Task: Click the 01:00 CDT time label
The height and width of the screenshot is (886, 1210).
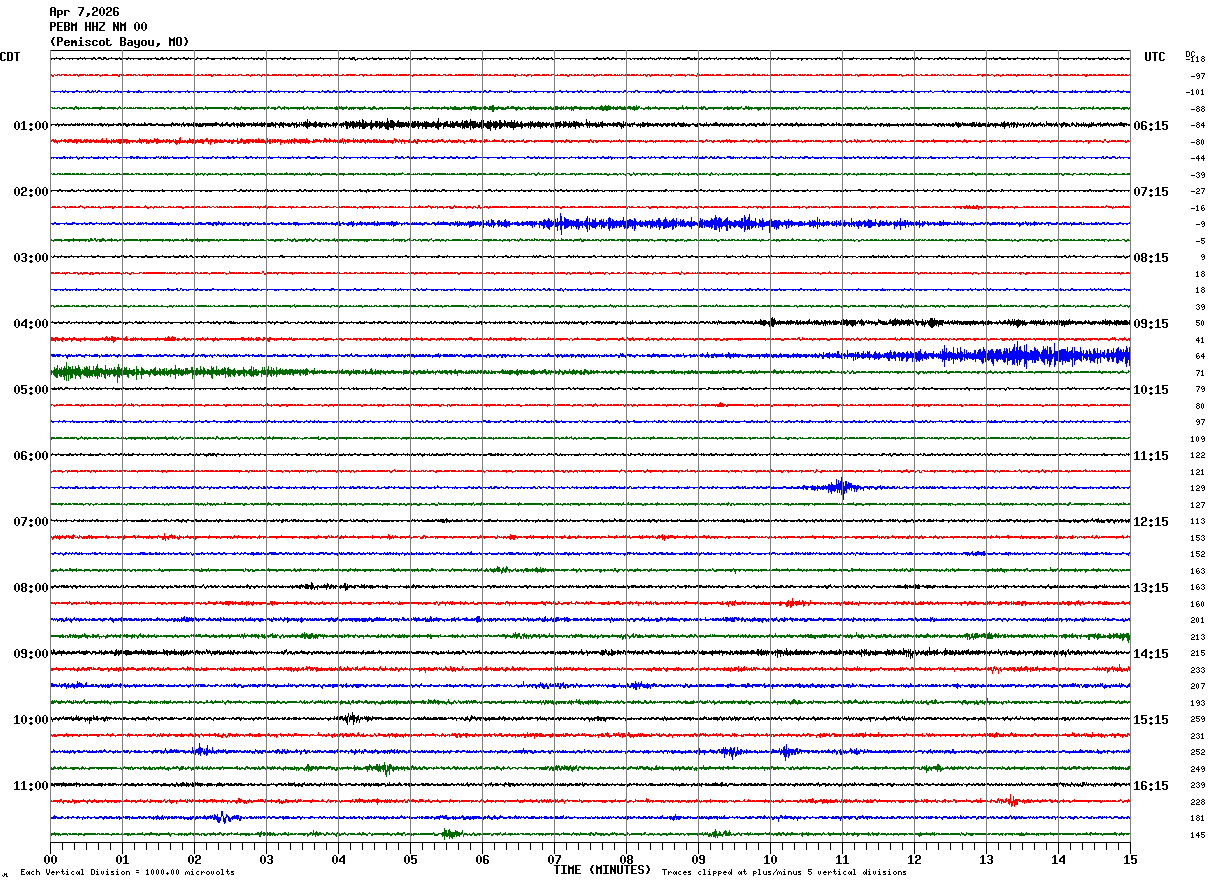Action: [x=30, y=126]
